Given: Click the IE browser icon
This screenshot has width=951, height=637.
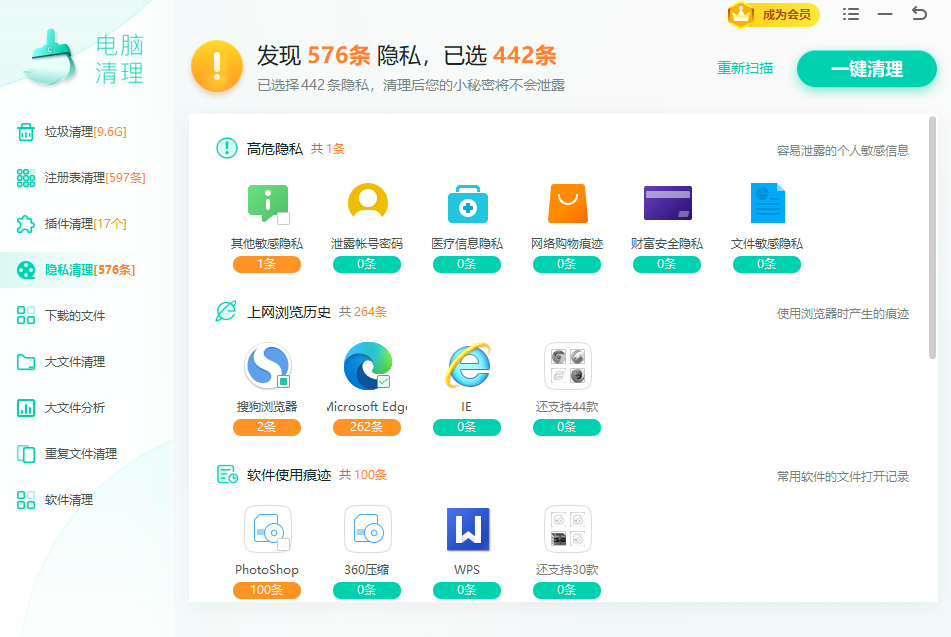Looking at the screenshot, I should click(467, 366).
